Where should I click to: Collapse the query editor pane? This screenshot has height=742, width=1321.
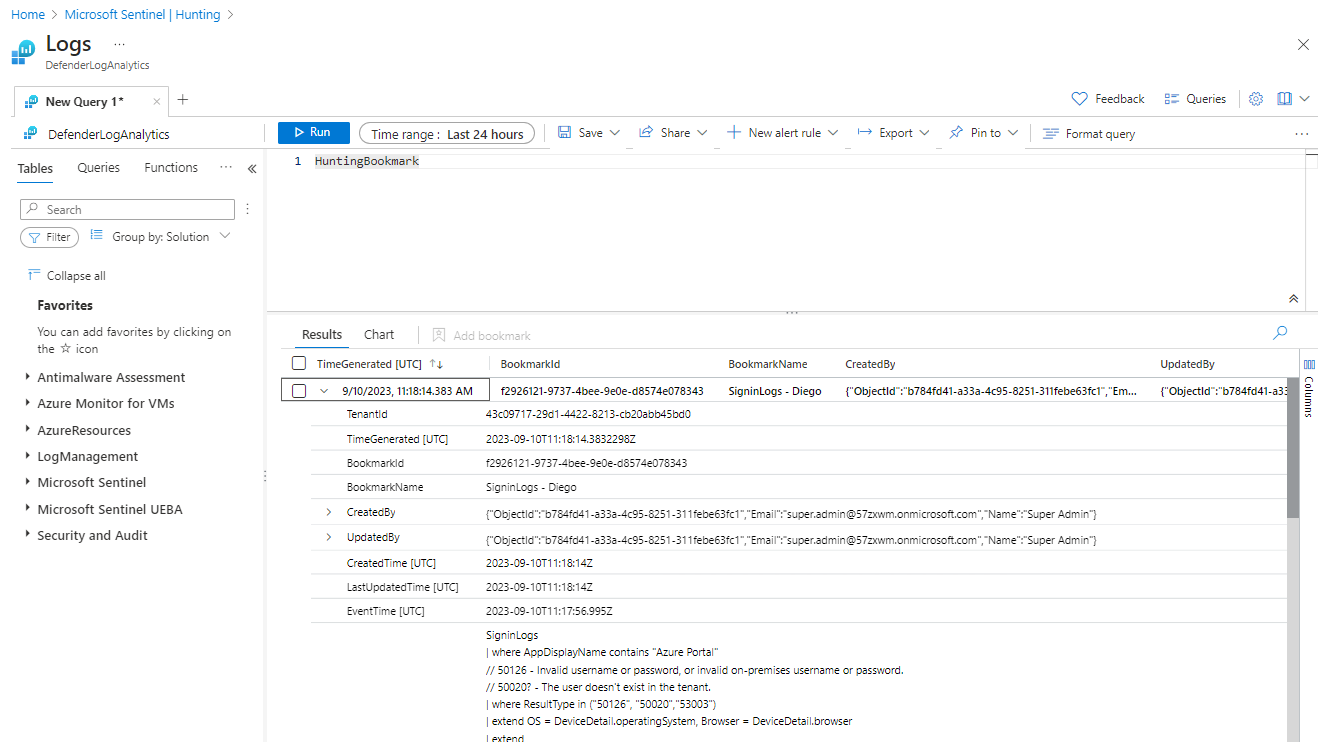click(x=1293, y=298)
